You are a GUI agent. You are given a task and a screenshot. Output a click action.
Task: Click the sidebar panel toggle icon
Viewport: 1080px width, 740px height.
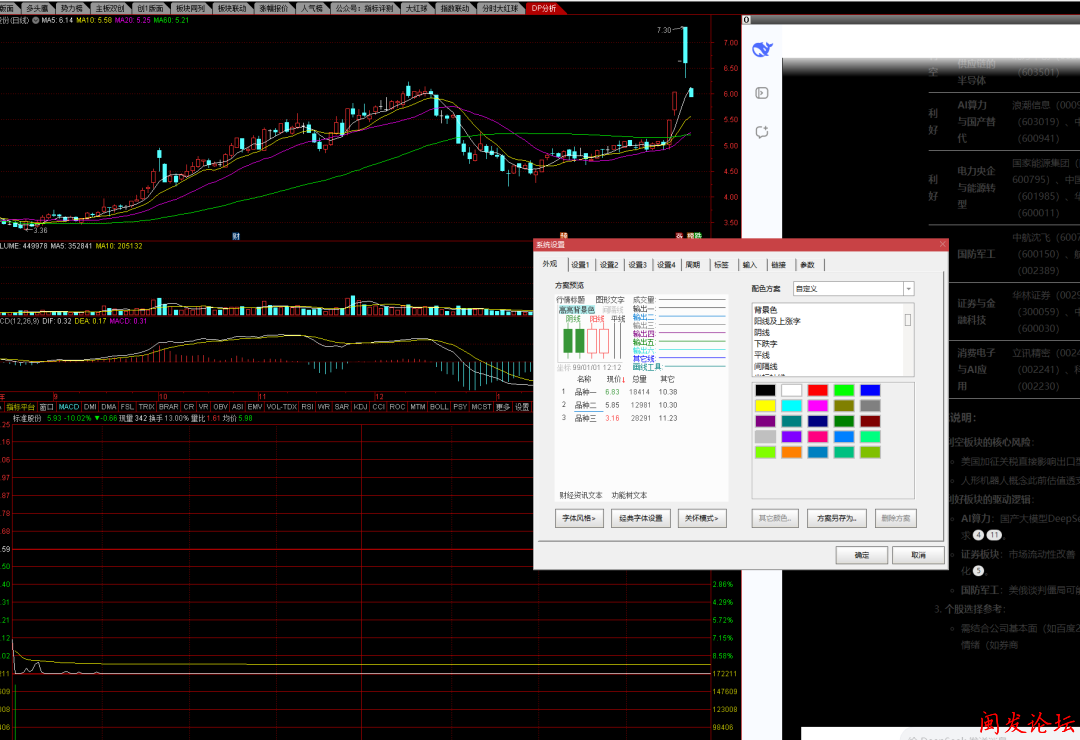[761, 93]
